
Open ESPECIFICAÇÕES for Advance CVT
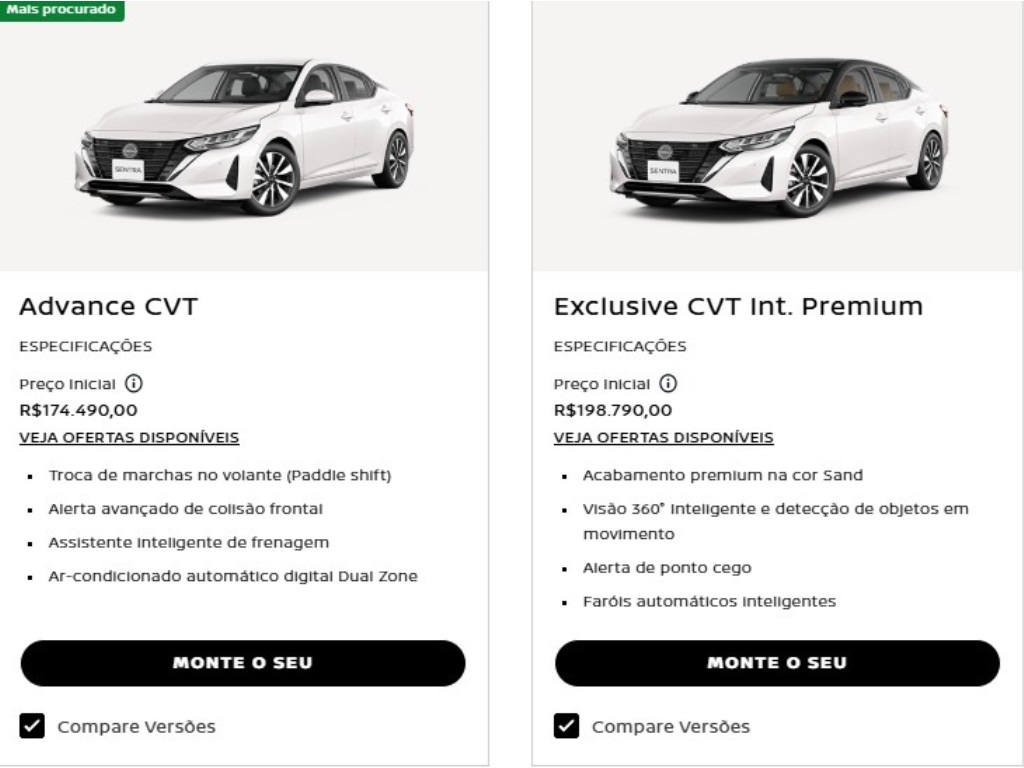(x=86, y=346)
